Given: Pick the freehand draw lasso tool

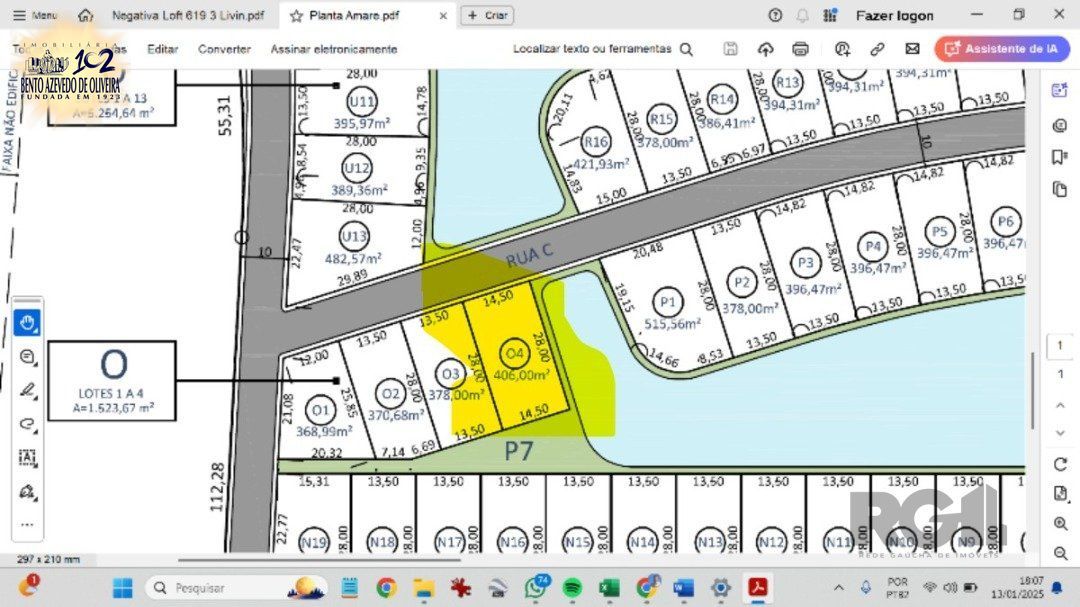Looking at the screenshot, I should [x=27, y=423].
